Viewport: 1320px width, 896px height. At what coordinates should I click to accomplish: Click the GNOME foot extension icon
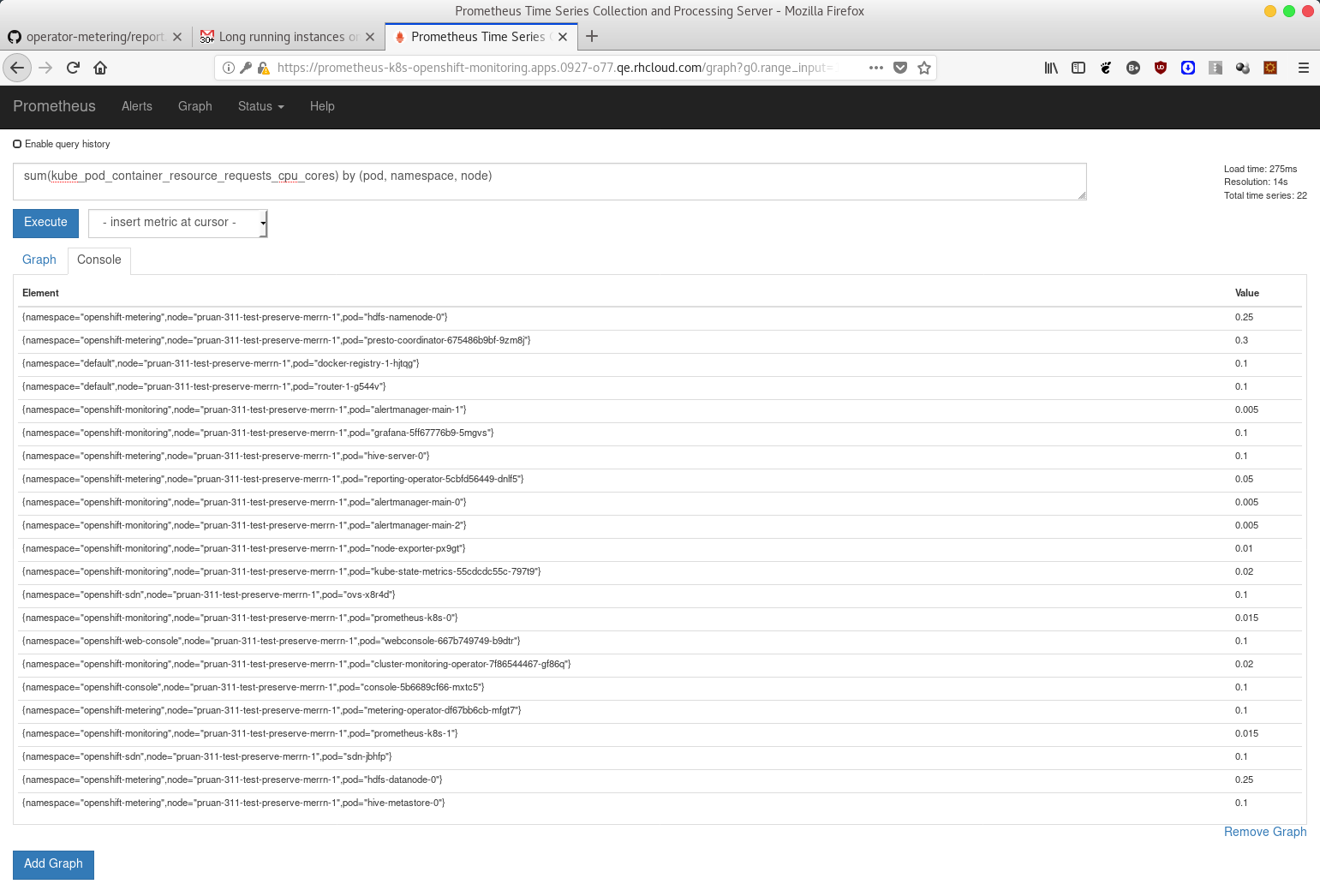1106,68
